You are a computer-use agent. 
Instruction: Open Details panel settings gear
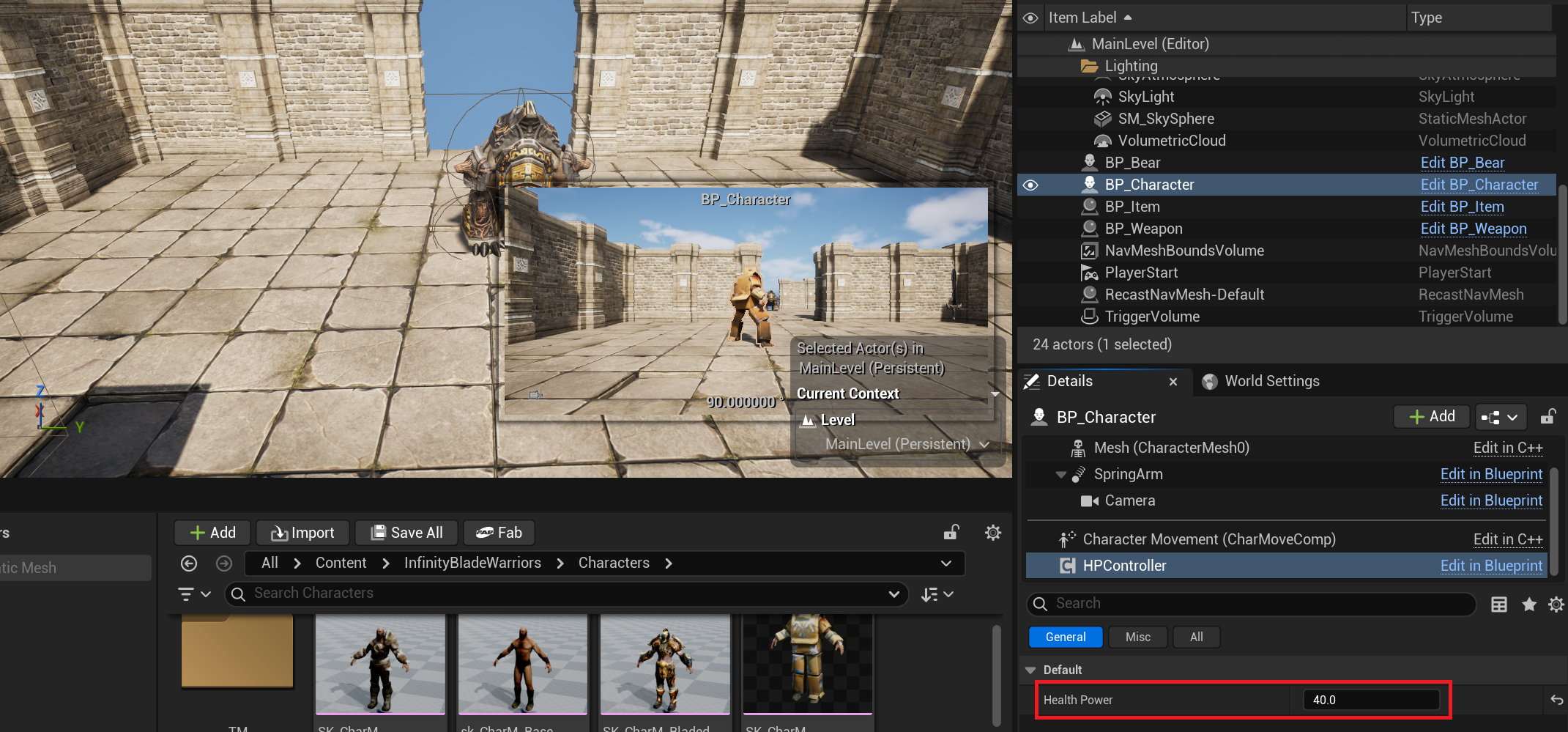pos(1556,605)
